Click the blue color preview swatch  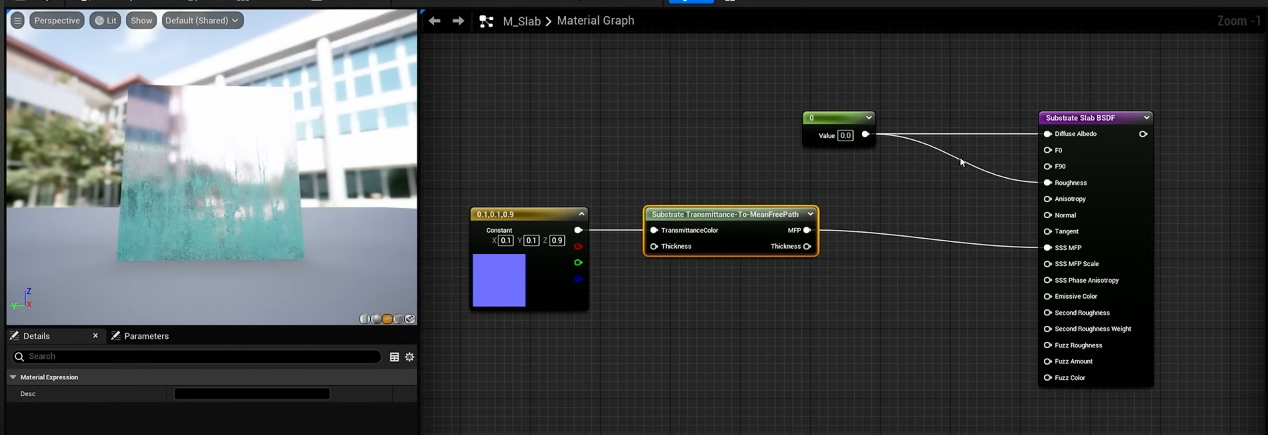coord(499,280)
